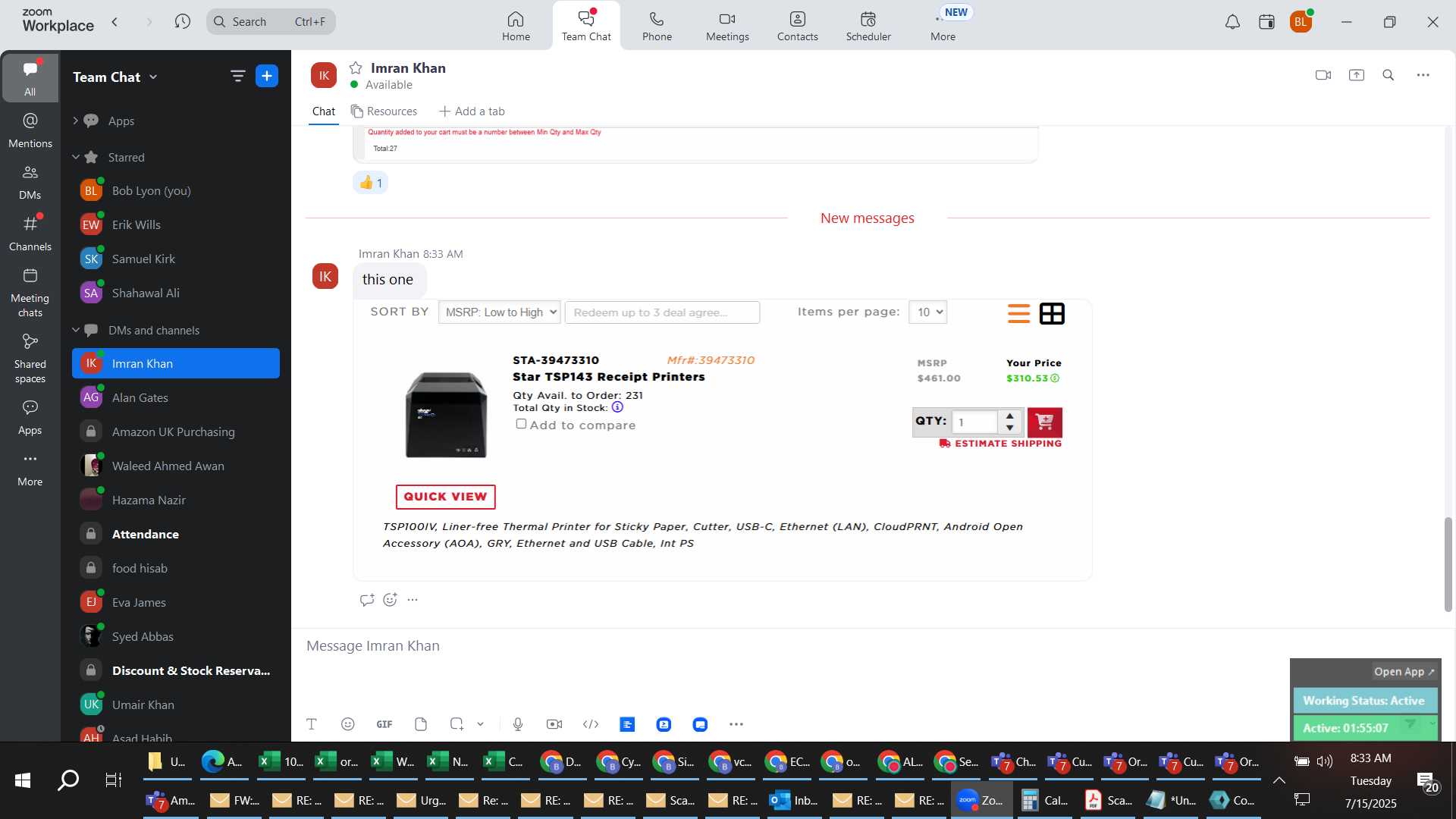Open More in left sidebar
1456x819 pixels.
point(30,469)
